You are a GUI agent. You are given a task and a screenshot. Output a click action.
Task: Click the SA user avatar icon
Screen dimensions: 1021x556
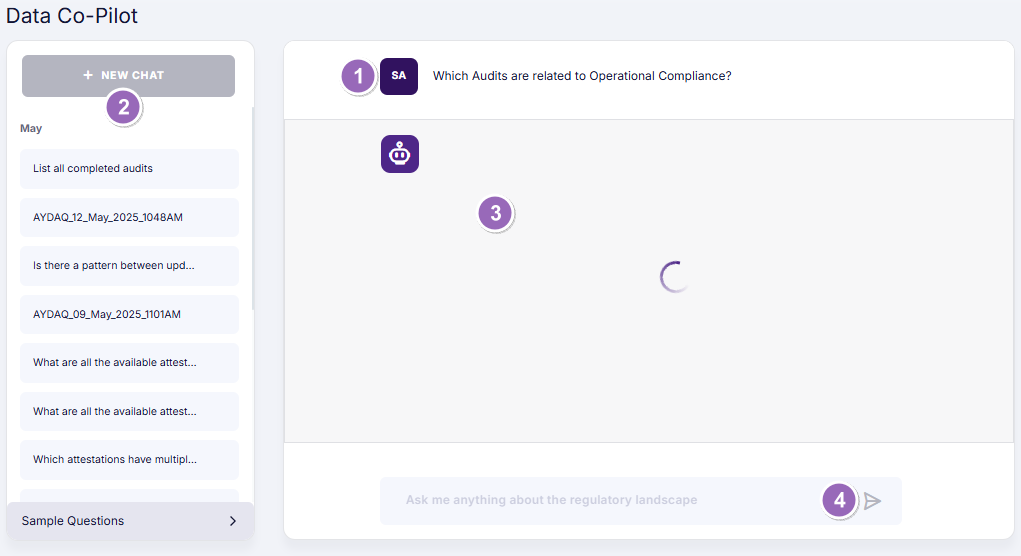coord(399,76)
